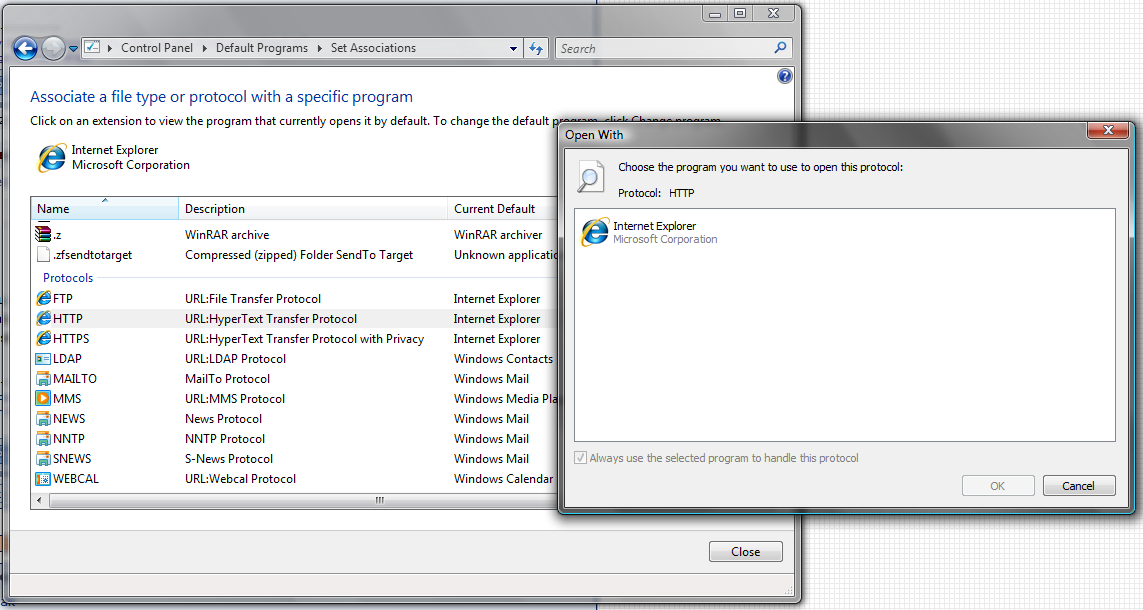Select the HTTPS protocol icon

43,338
